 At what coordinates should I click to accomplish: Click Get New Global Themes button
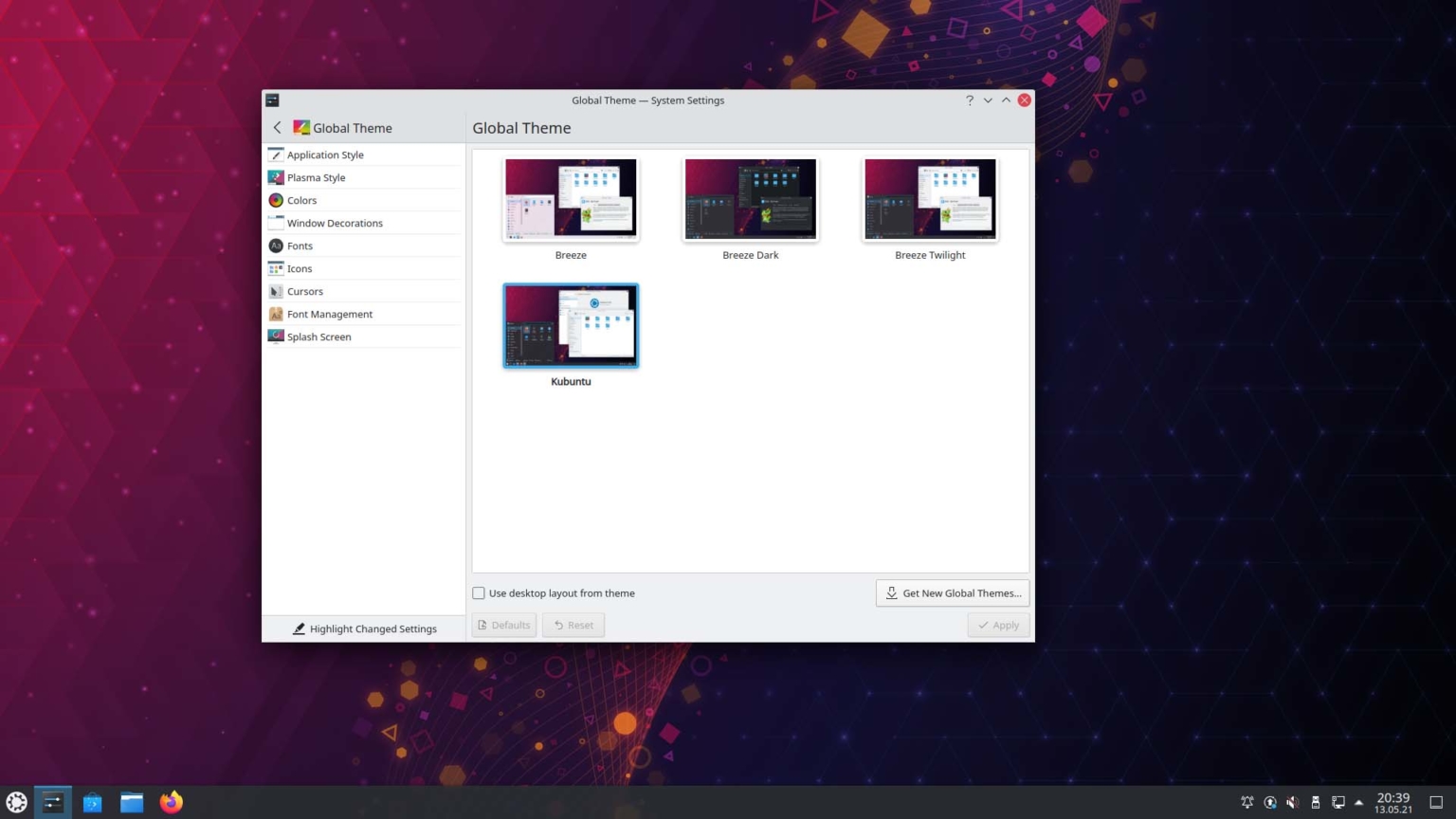[x=953, y=593]
